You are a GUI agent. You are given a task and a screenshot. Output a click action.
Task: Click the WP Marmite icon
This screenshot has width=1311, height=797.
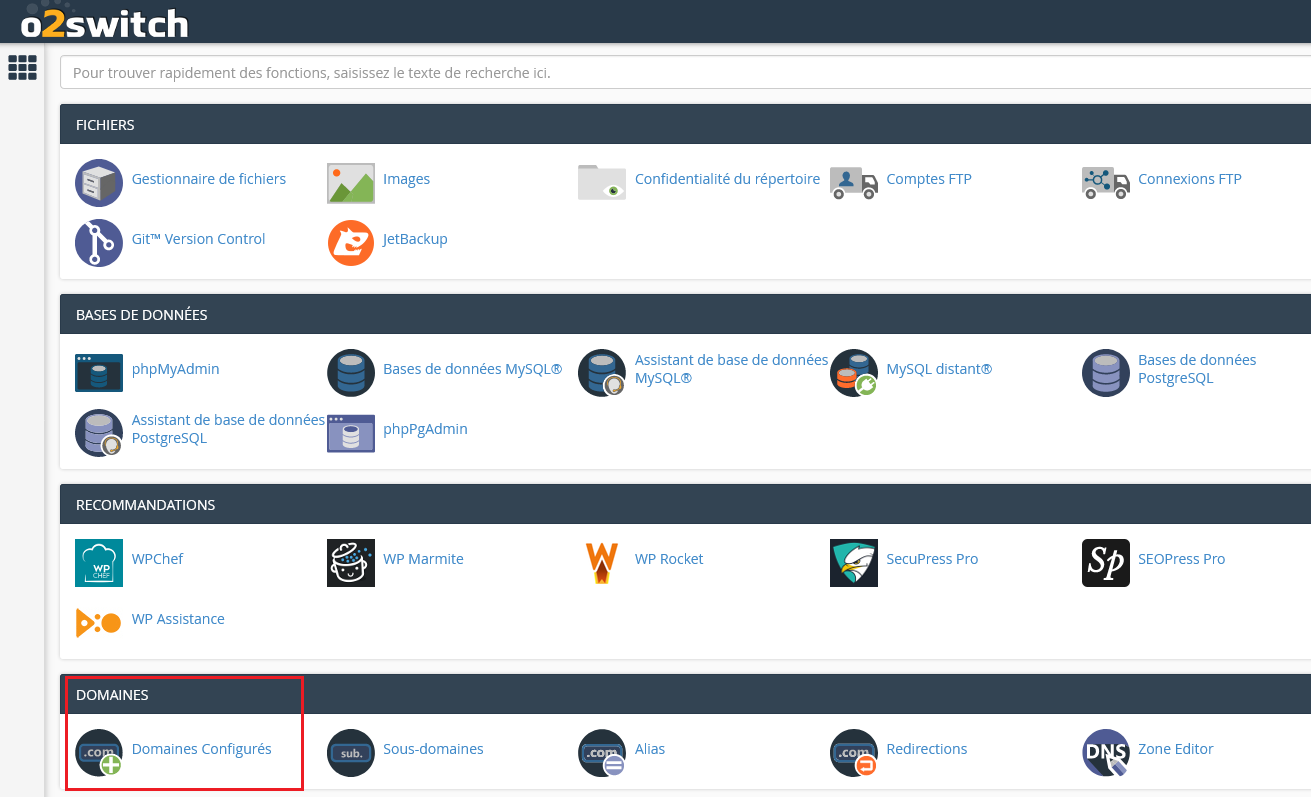(x=351, y=563)
